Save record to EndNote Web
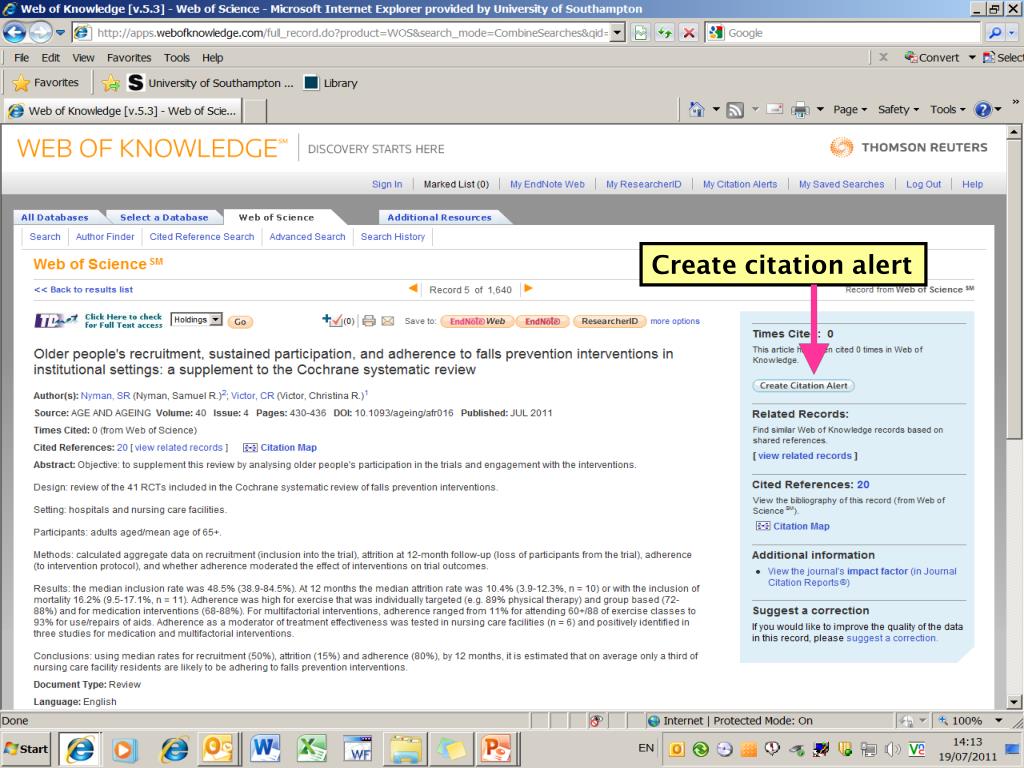1024x768 pixels. [477, 321]
